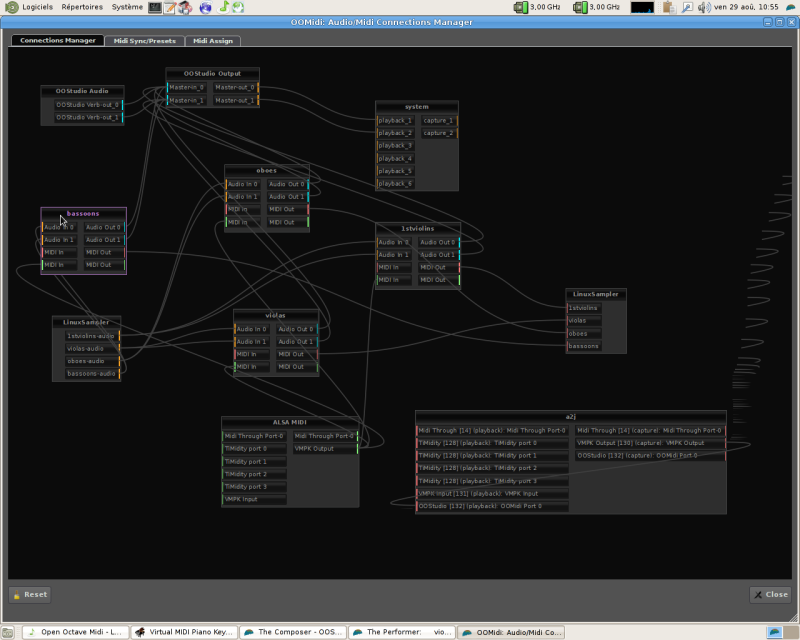This screenshot has width=800, height=640.
Task: Select the OOStudio Output node header
Action: pyautogui.click(x=212, y=74)
